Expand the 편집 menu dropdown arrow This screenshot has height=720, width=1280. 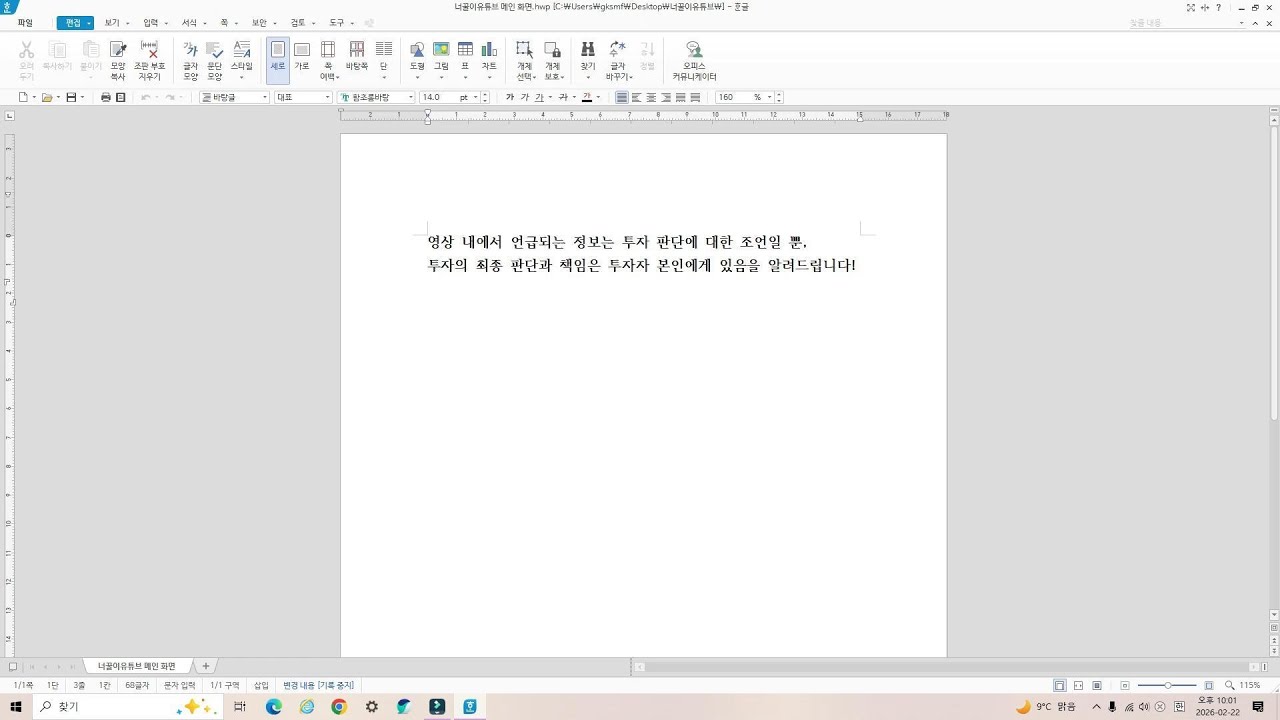coord(89,23)
